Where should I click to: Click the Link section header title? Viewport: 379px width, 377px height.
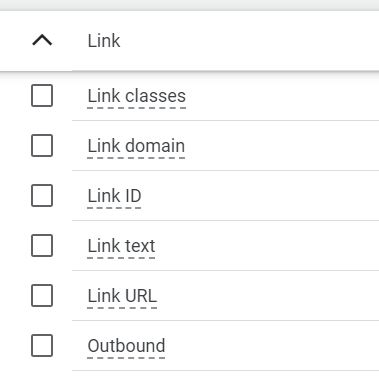click(x=104, y=41)
